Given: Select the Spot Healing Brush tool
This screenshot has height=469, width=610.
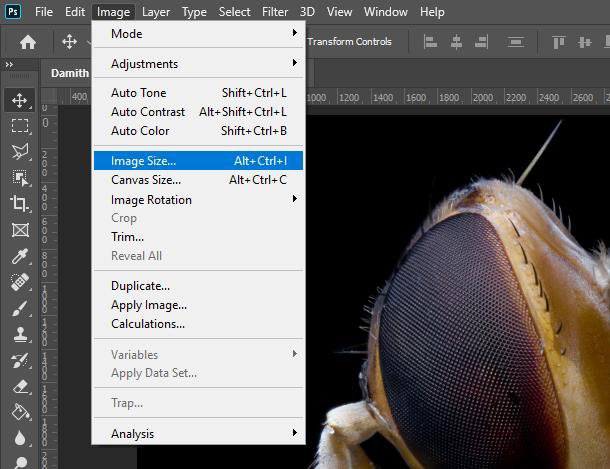Looking at the screenshot, I should coord(19,282).
